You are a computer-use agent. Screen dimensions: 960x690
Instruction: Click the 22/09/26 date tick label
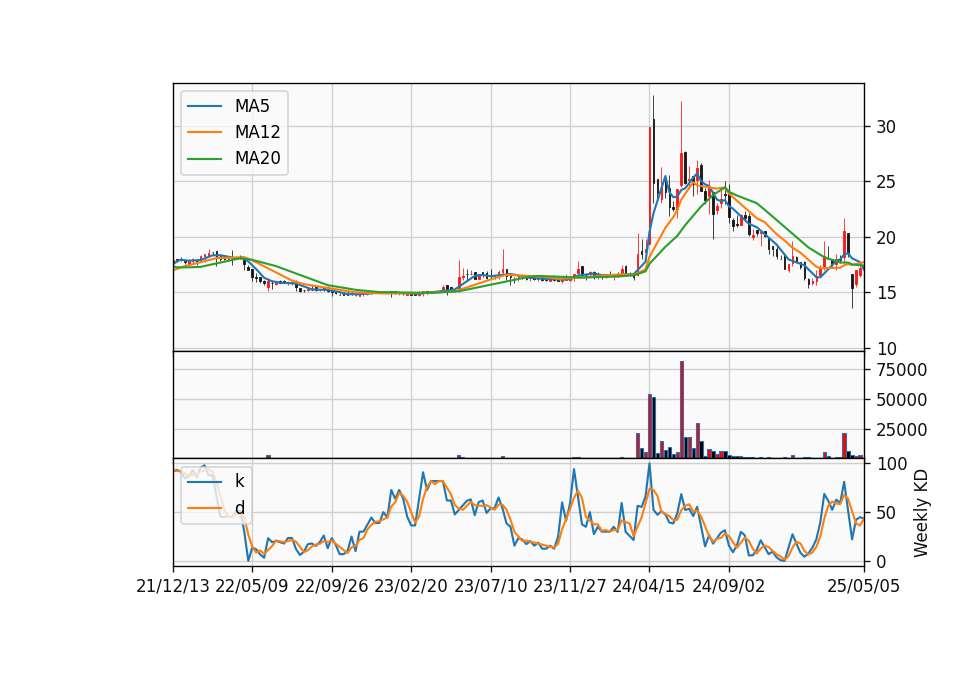coord(332,586)
